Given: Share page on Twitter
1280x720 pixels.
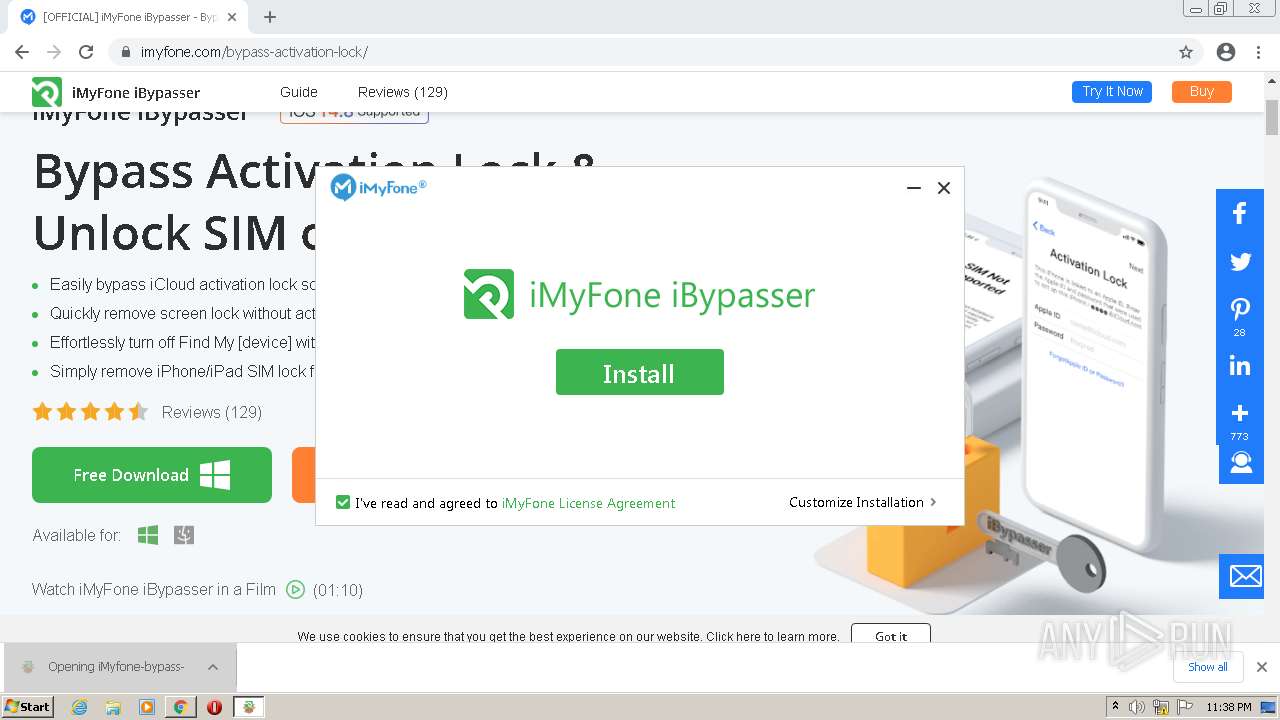Looking at the screenshot, I should 1240,262.
